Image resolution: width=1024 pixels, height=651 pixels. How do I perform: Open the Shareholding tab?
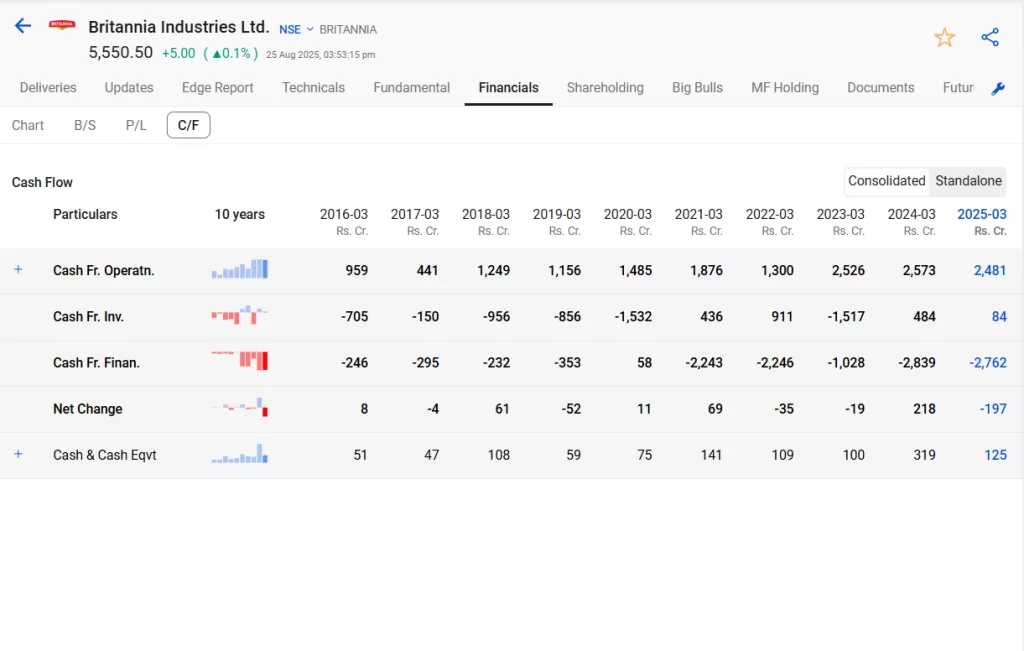605,87
